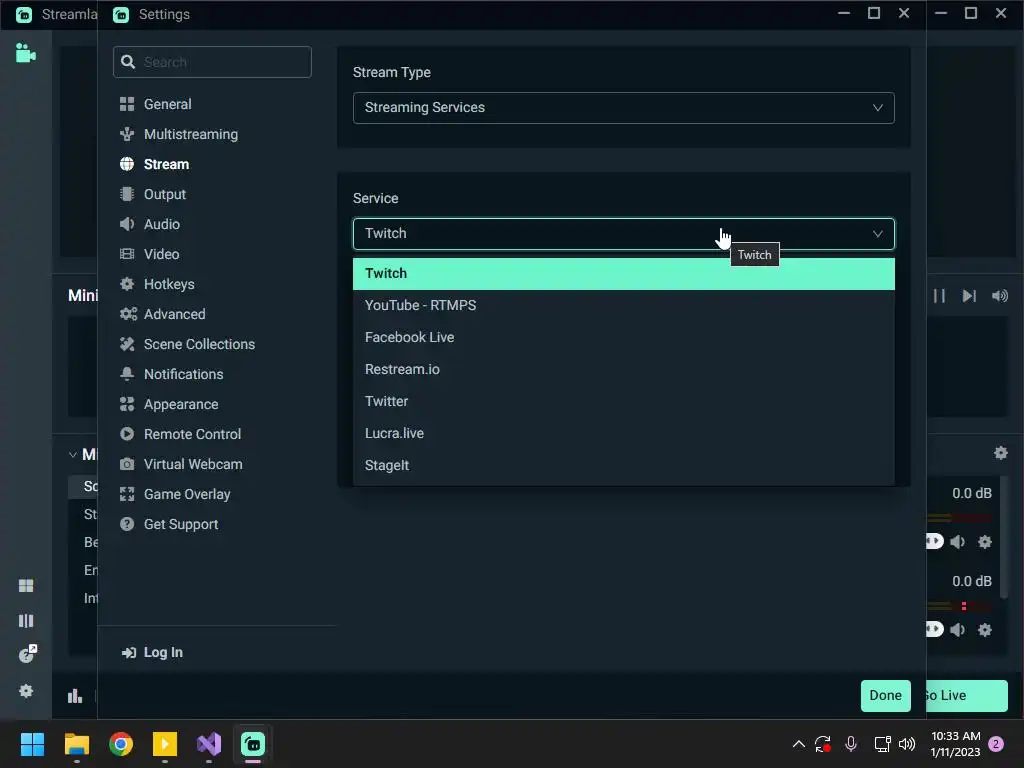Choose Restream.io service
This screenshot has height=768, width=1024.
(x=624, y=370)
